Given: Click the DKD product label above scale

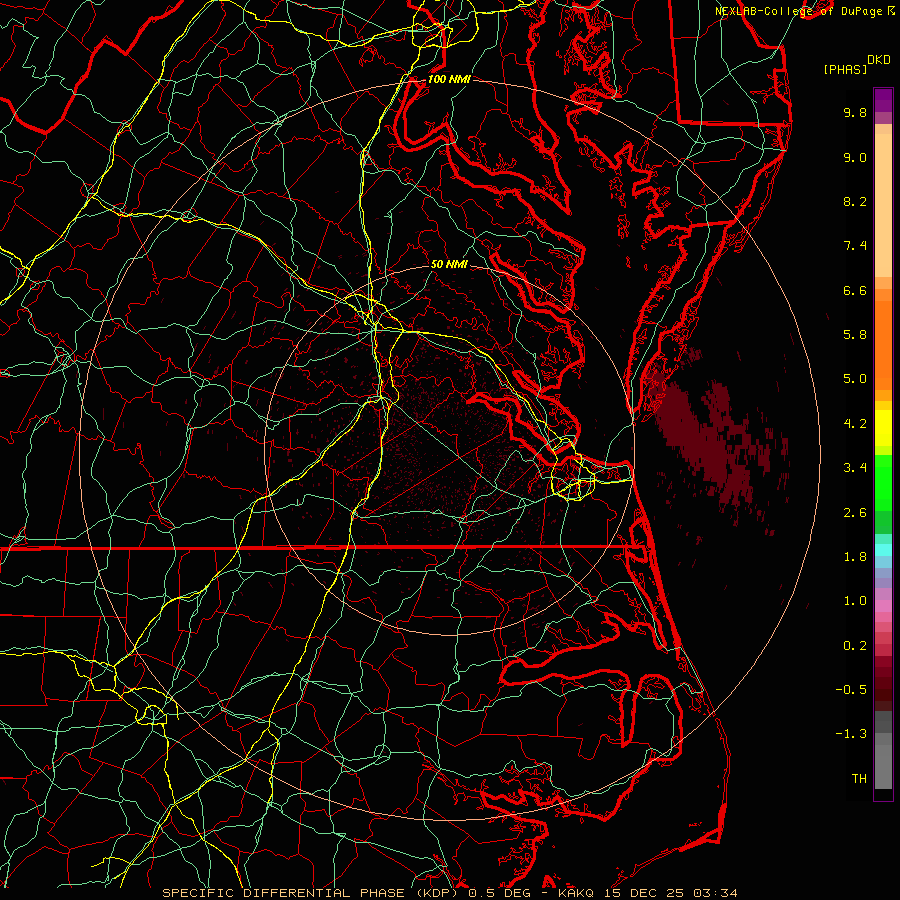Looking at the screenshot, I should pos(878,60).
